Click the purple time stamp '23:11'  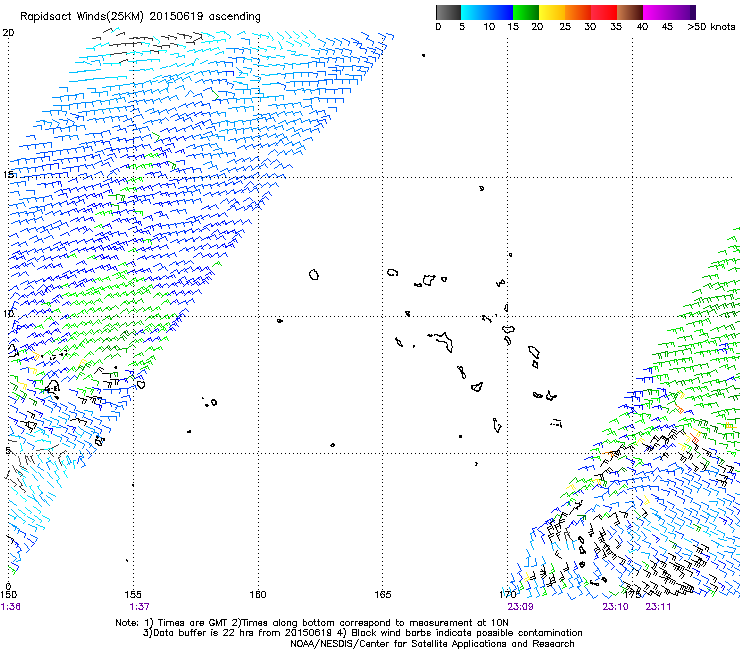tap(658, 607)
